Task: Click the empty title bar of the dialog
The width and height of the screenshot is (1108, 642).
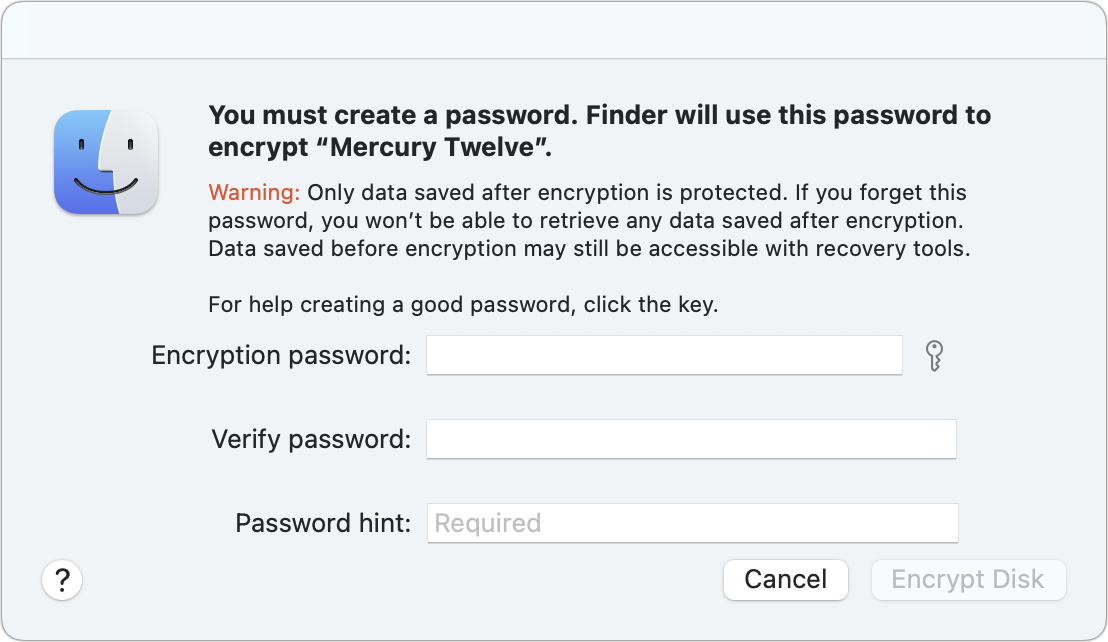Action: click(x=554, y=30)
